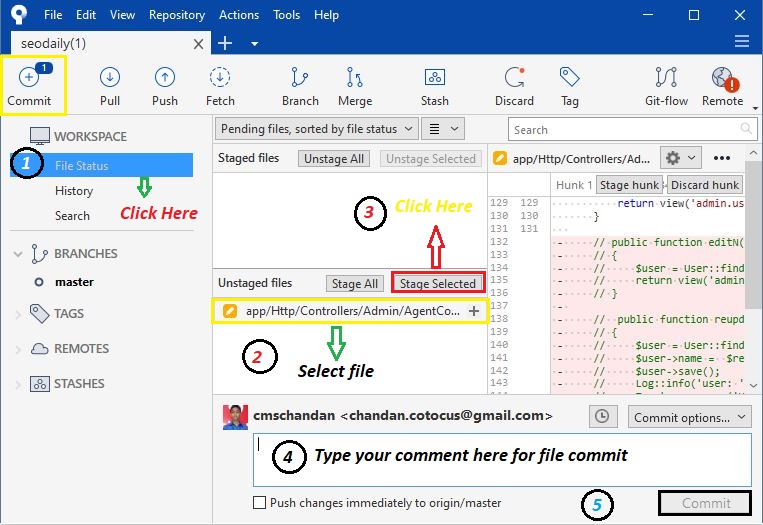
Task: Open the pending files sort dropdown
Action: tap(318, 129)
